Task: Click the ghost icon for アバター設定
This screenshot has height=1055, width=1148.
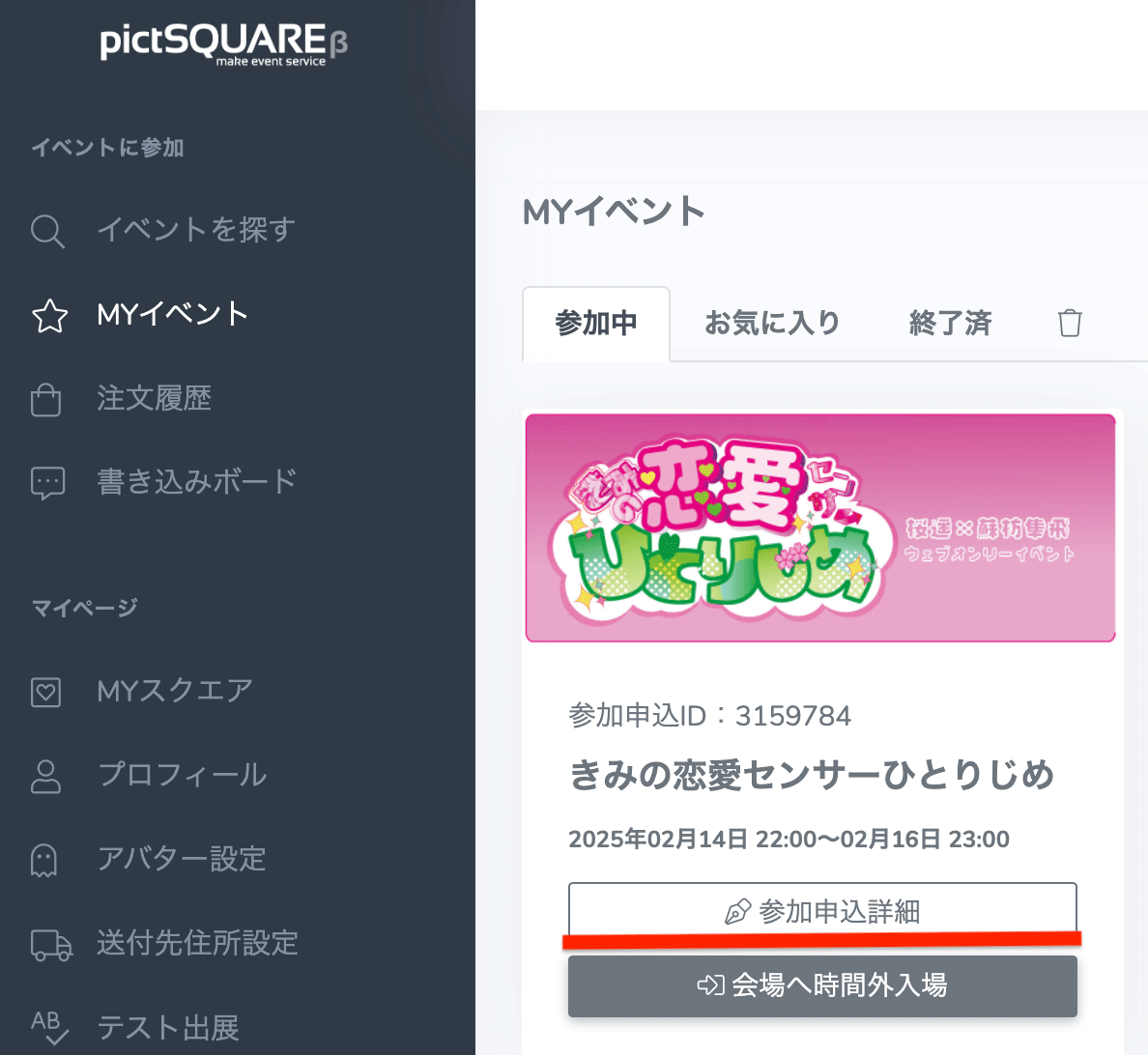Action: click(x=43, y=860)
